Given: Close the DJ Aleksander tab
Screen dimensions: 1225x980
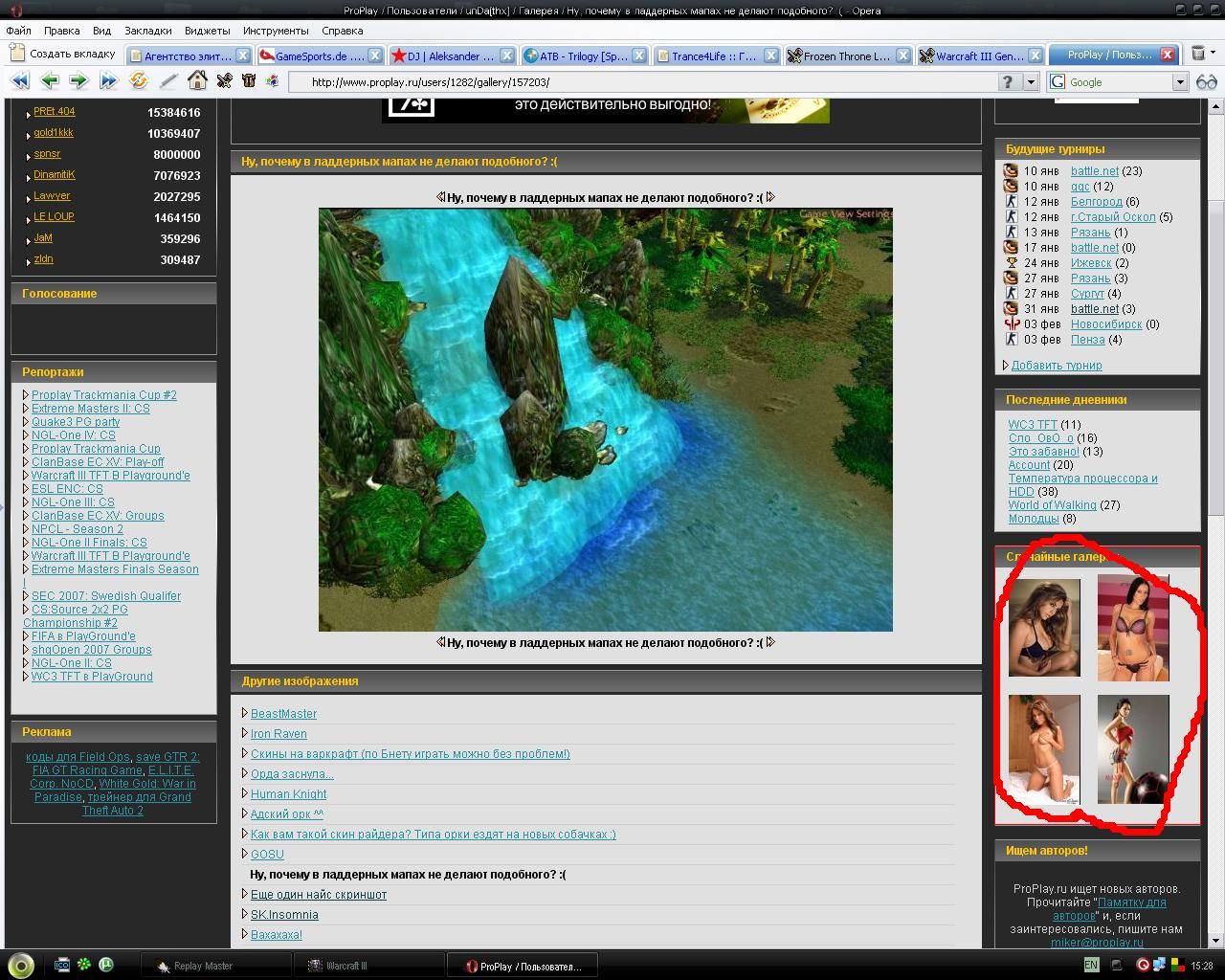Looking at the screenshot, I should click(x=507, y=56).
